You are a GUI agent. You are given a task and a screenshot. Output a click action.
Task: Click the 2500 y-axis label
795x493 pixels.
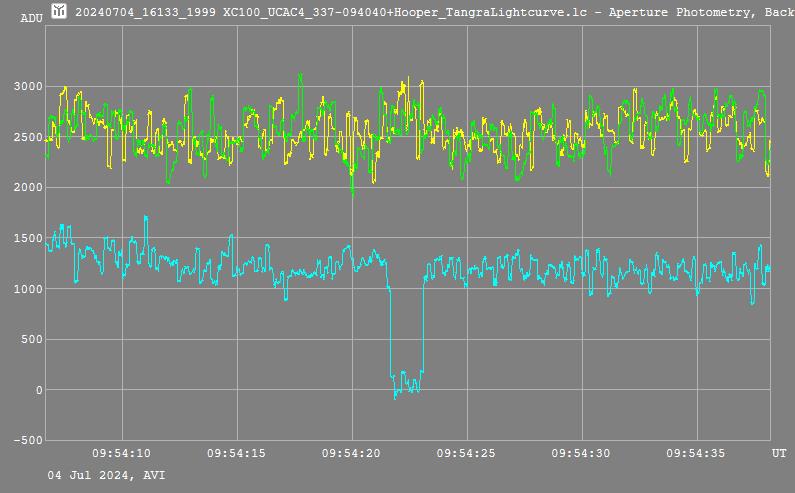[28, 137]
